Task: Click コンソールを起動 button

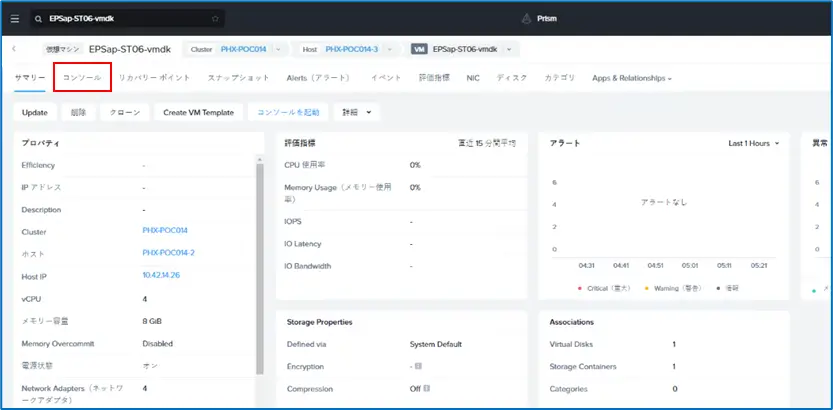Action: tap(288, 113)
